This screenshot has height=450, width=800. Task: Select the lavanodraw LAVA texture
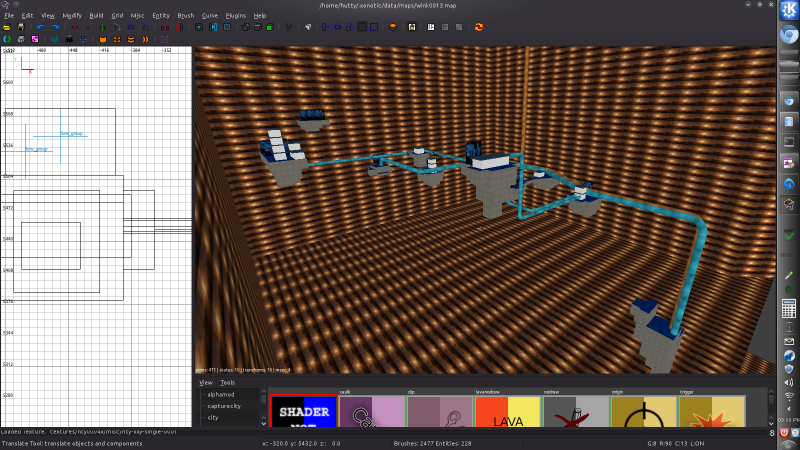click(507, 416)
